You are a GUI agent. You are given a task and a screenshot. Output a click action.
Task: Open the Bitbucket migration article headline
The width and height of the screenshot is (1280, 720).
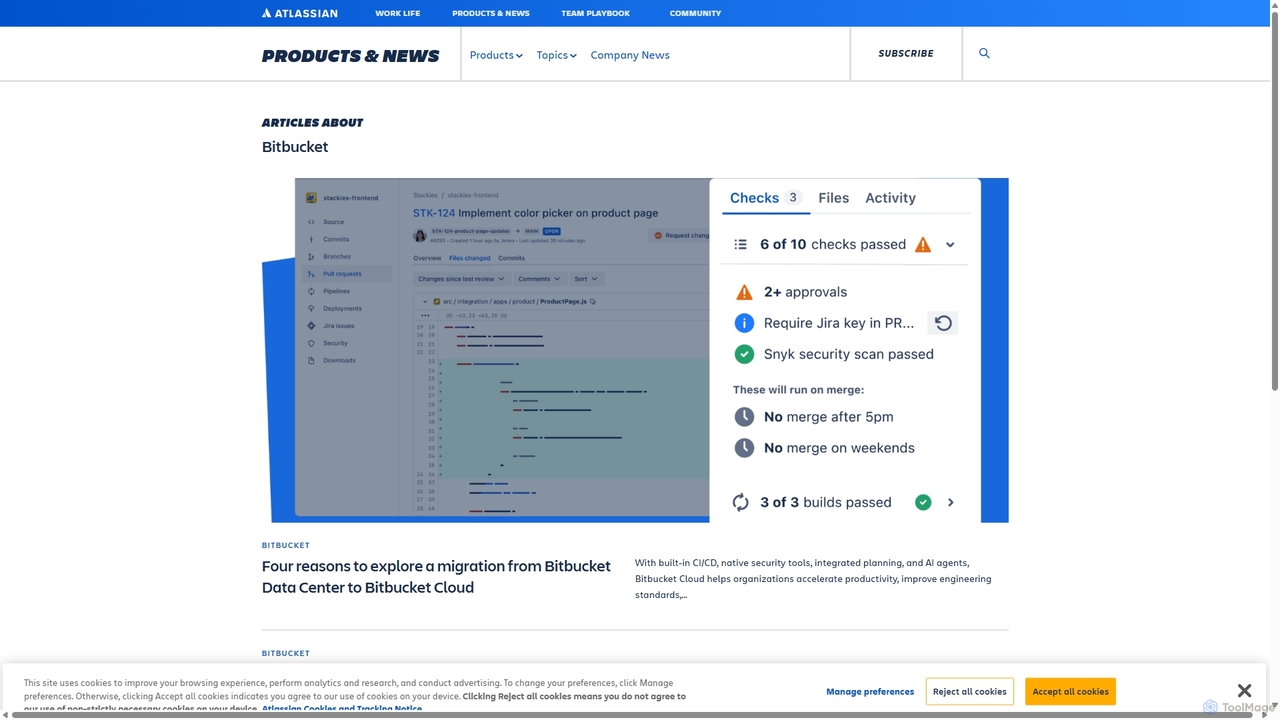point(436,577)
